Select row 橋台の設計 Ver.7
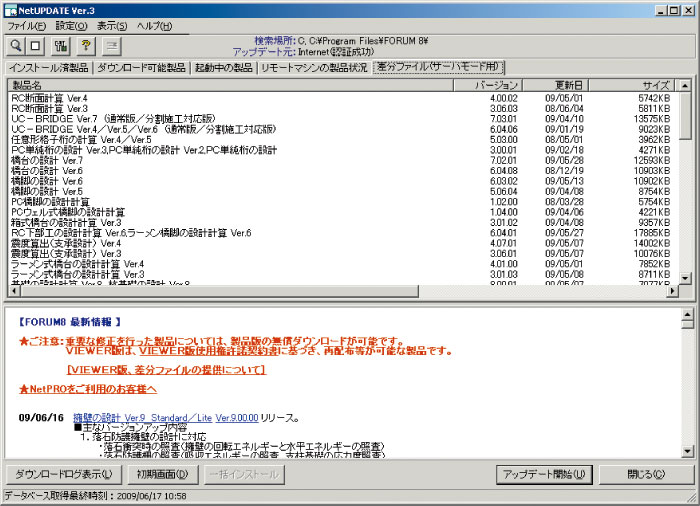The height and width of the screenshot is (506, 700). coord(342,160)
